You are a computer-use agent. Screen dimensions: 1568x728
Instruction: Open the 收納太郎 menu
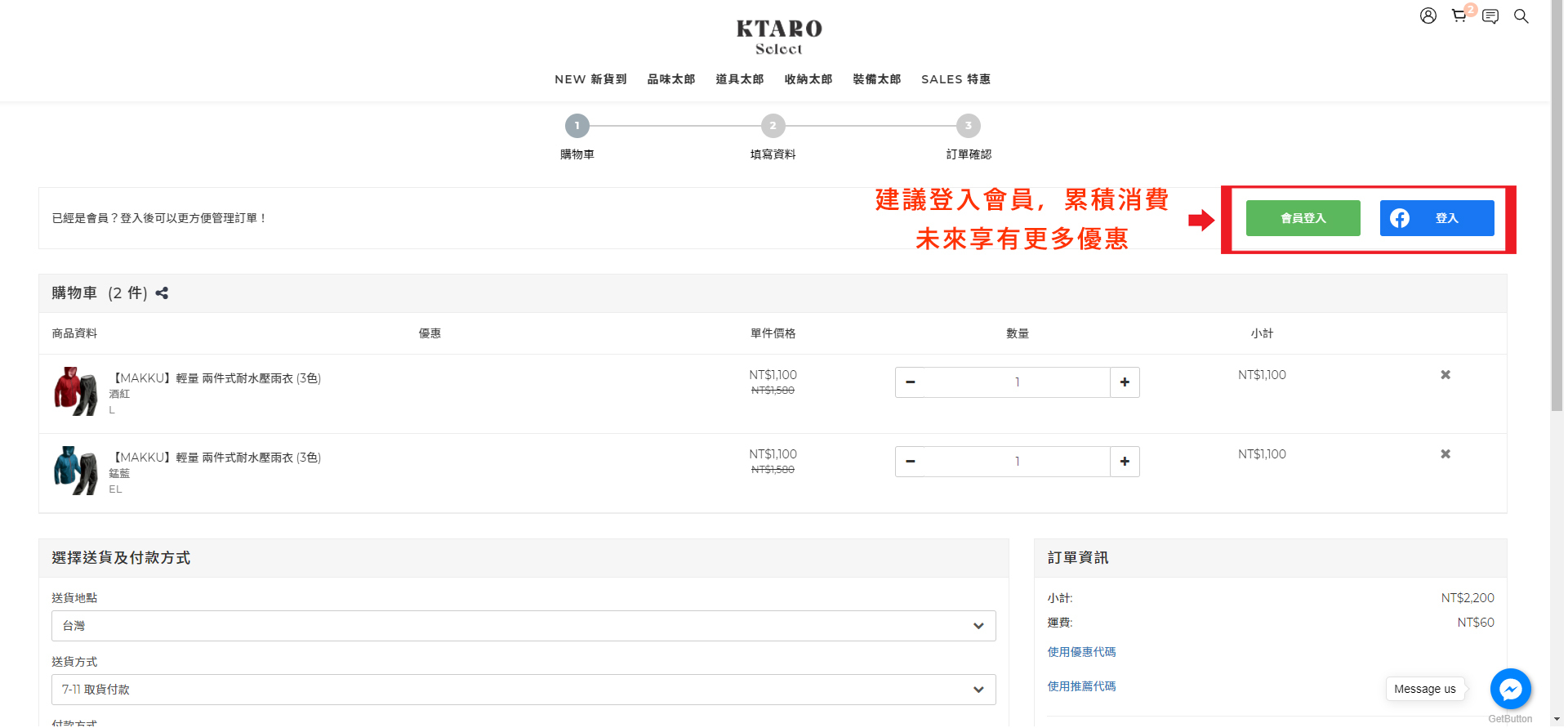pyautogui.click(x=808, y=79)
